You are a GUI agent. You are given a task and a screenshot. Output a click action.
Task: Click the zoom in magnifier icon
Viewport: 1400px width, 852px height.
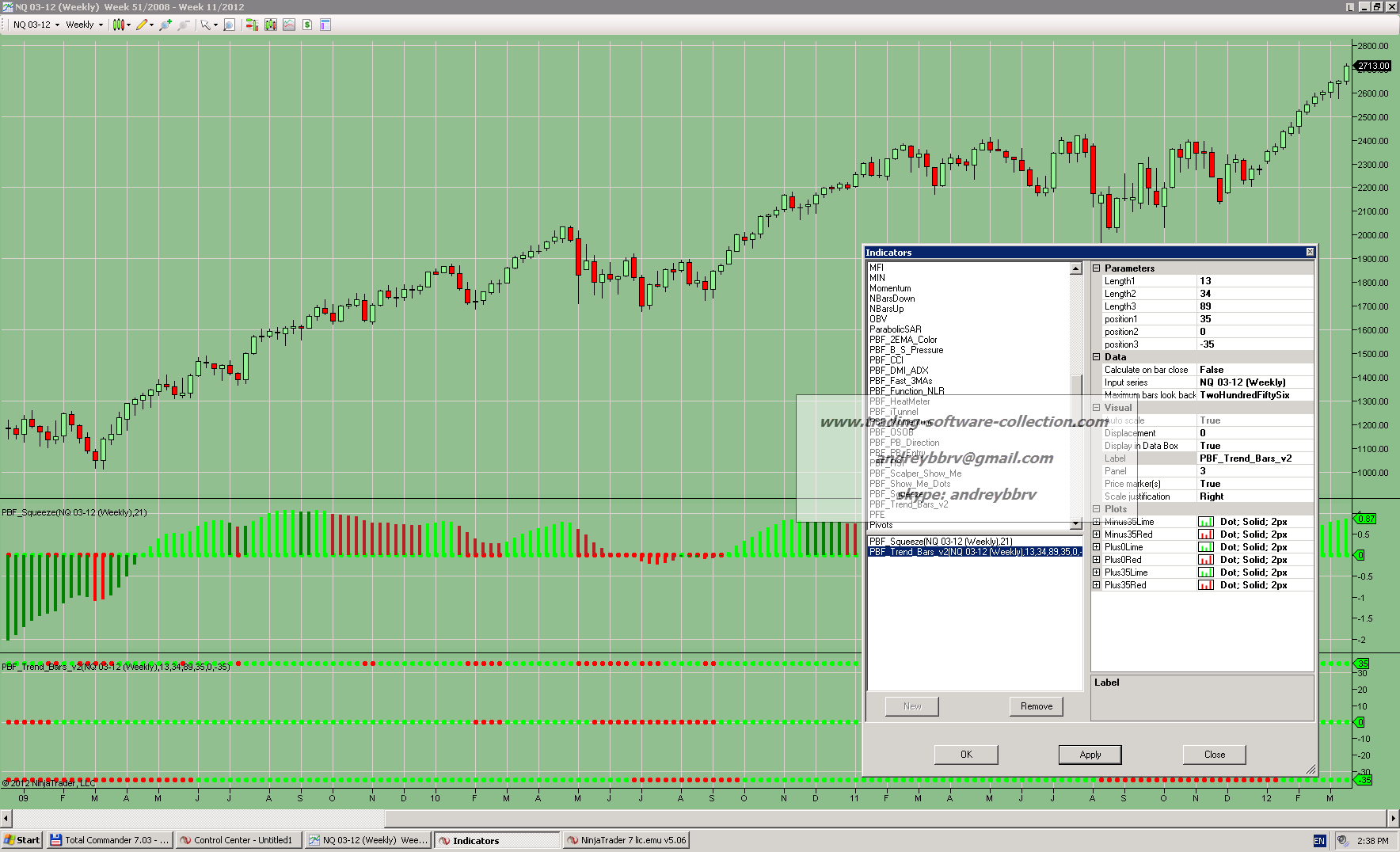[165, 25]
